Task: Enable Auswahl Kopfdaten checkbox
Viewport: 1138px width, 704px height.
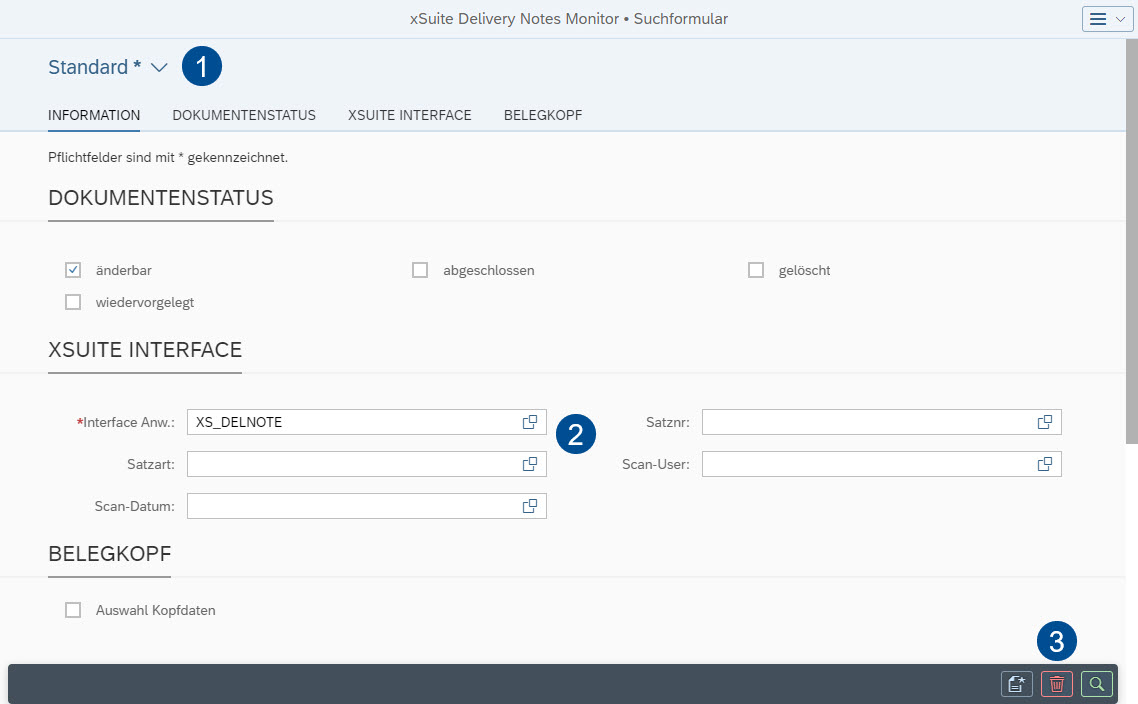Action: [73, 610]
